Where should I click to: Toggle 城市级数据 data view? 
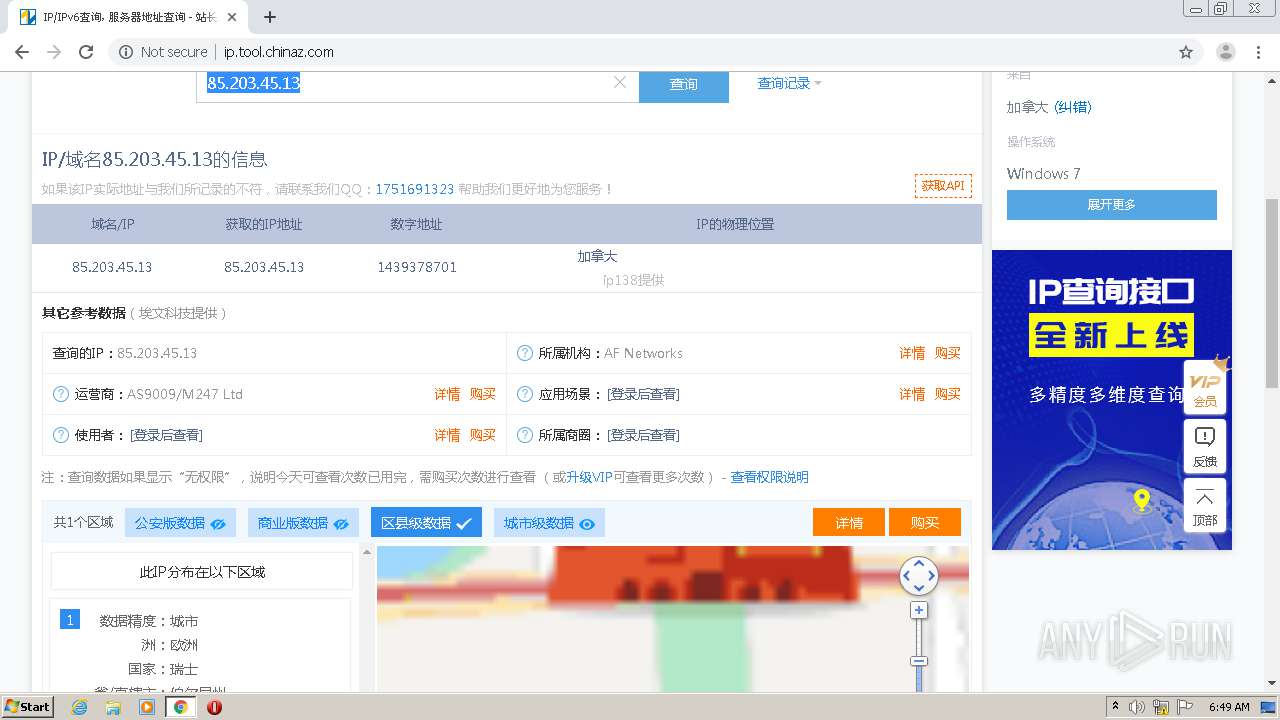[x=549, y=523]
